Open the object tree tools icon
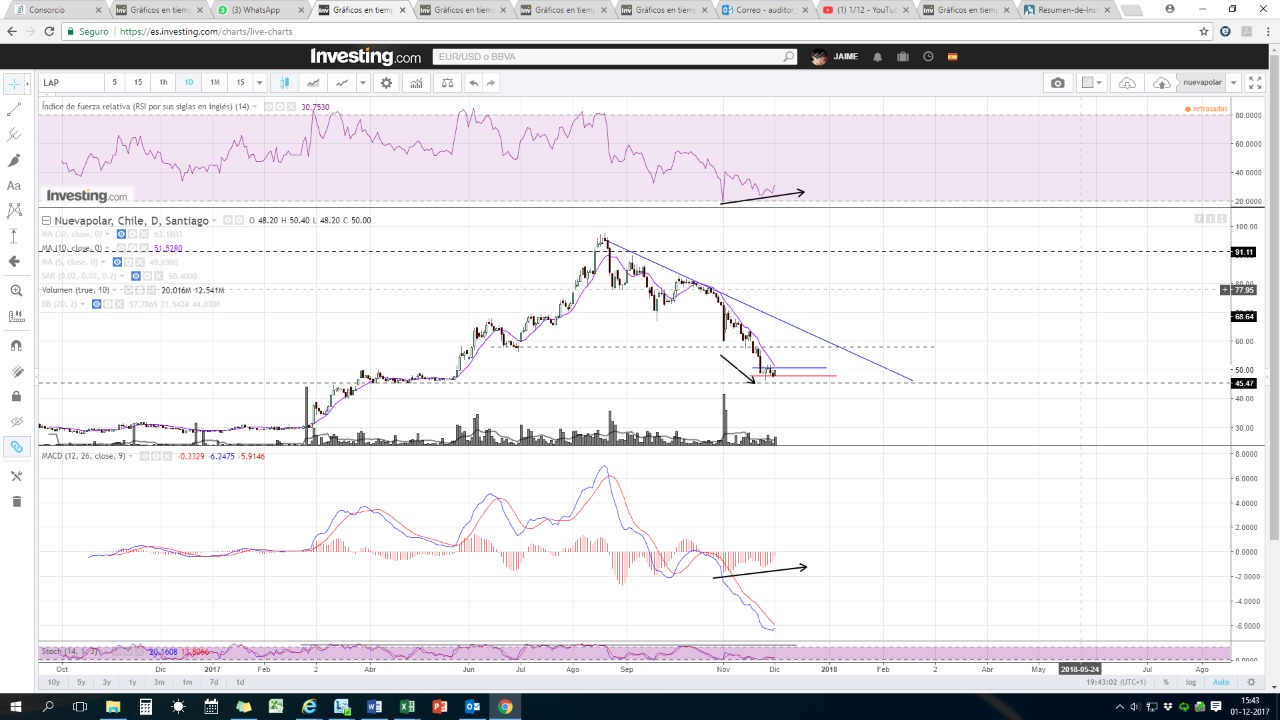Viewport: 1280px width, 720px height. point(15,476)
